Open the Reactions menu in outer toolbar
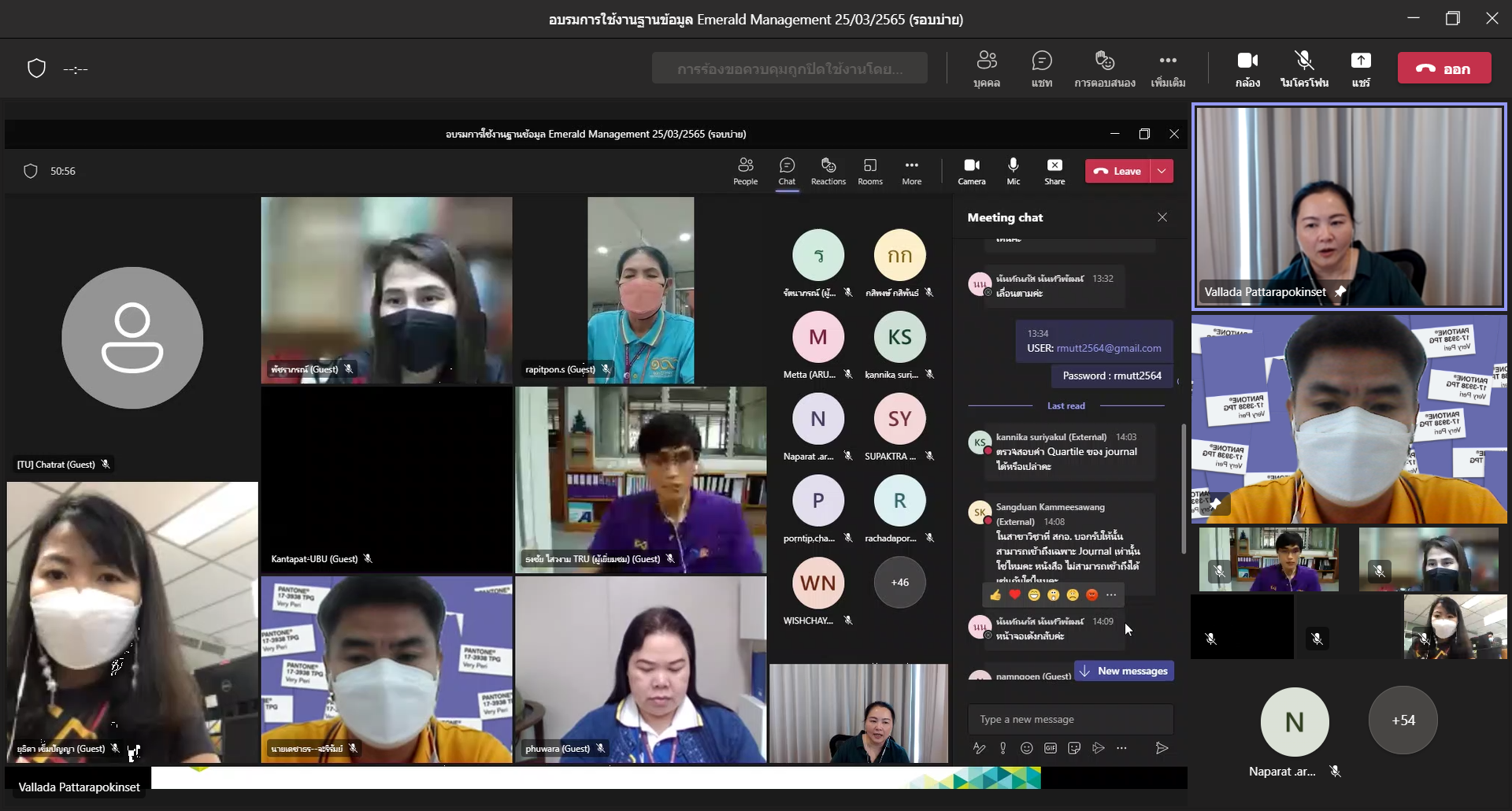Image resolution: width=1512 pixels, height=811 pixels. 1104,68
